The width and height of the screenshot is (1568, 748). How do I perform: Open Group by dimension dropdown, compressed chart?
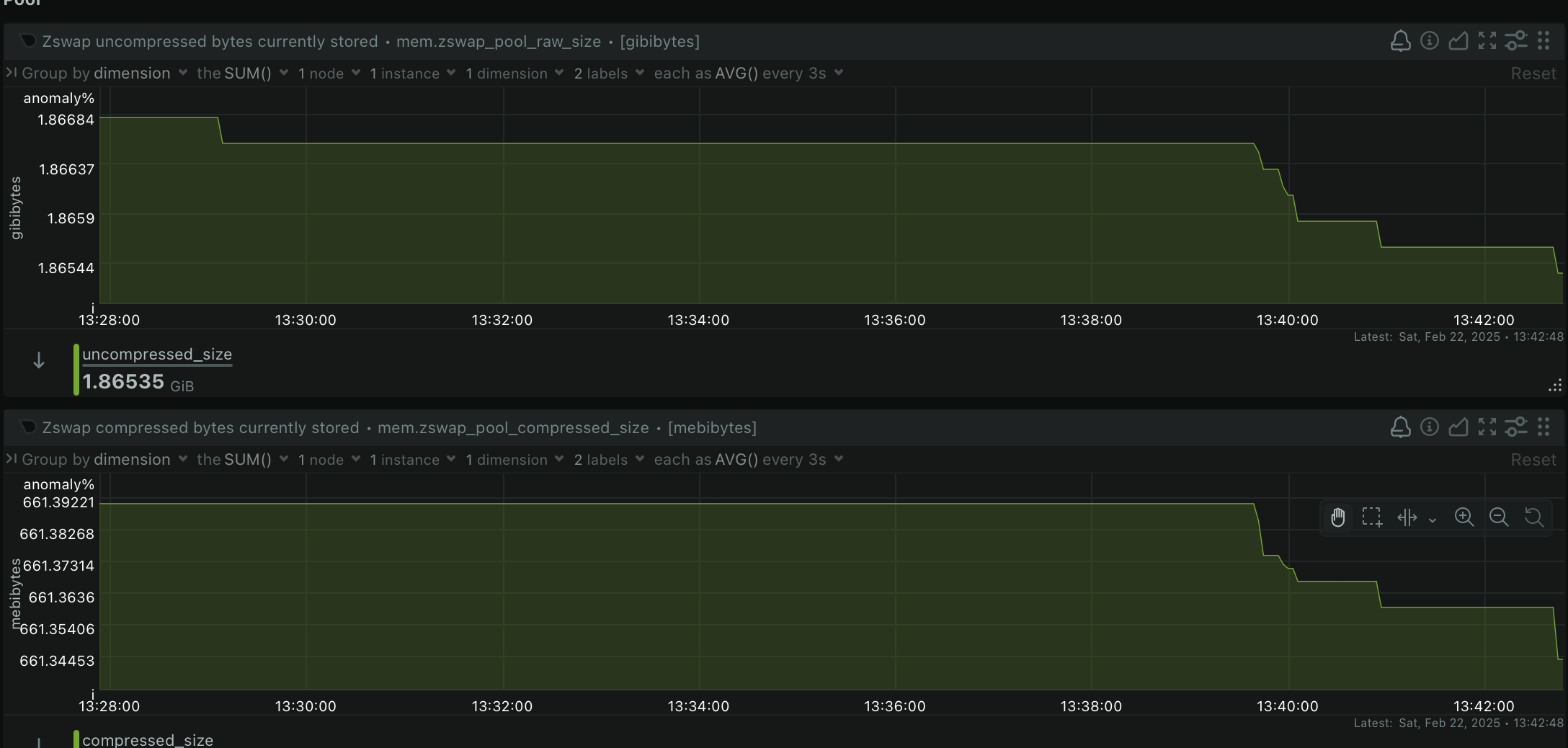point(104,459)
